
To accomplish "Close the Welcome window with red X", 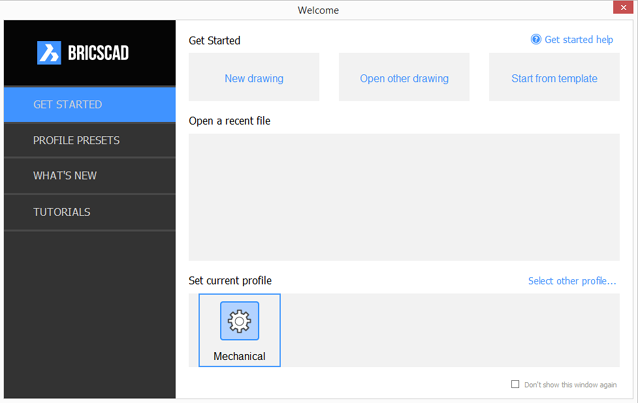I will click(x=623, y=8).
